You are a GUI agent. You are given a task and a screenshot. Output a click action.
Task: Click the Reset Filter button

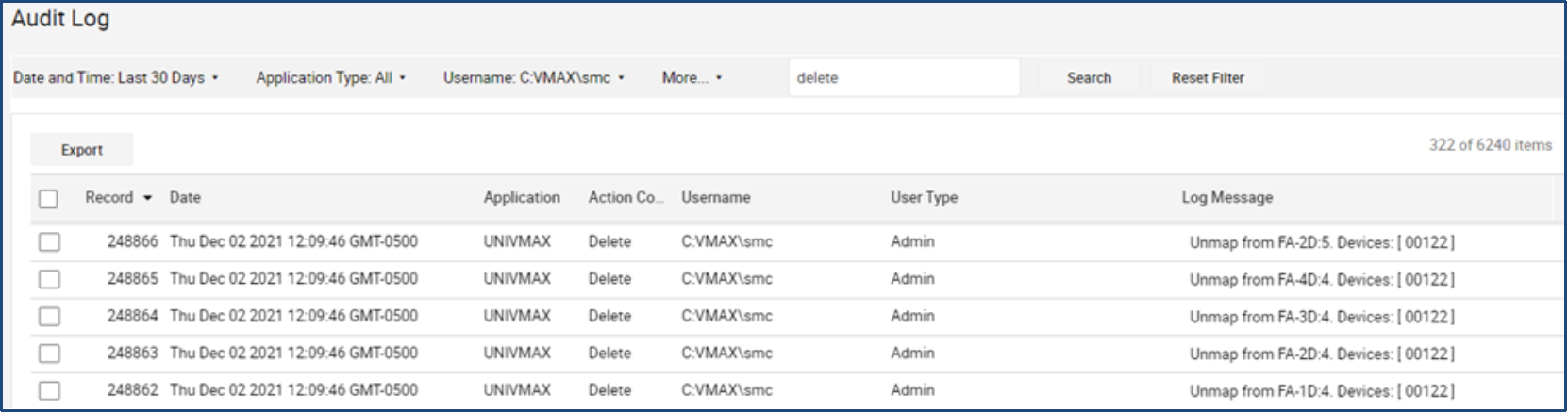point(1208,78)
